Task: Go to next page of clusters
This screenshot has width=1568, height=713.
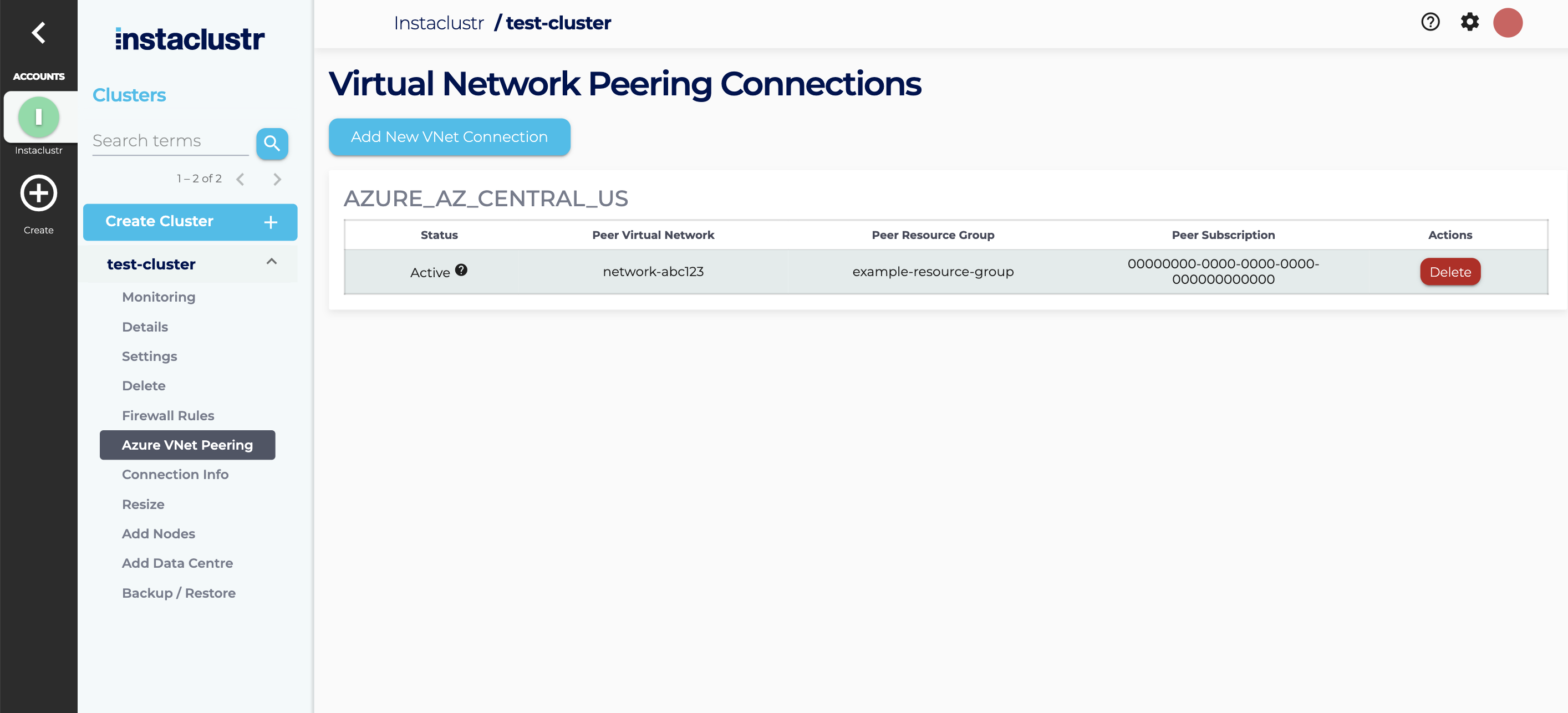Action: click(x=277, y=179)
